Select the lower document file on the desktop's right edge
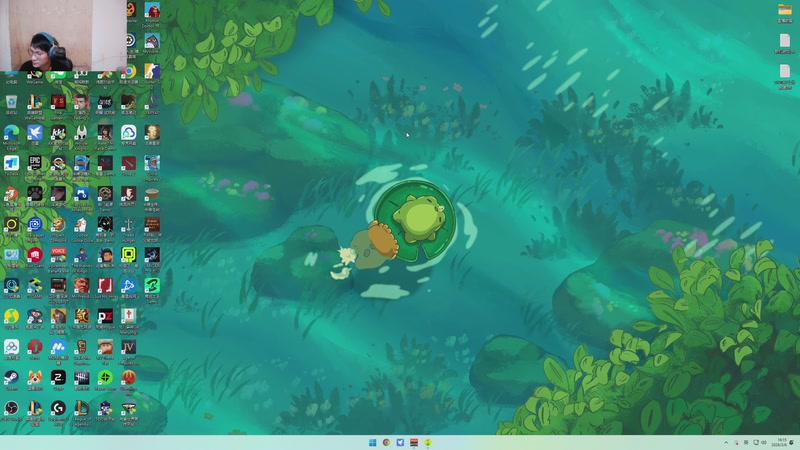 (785, 72)
